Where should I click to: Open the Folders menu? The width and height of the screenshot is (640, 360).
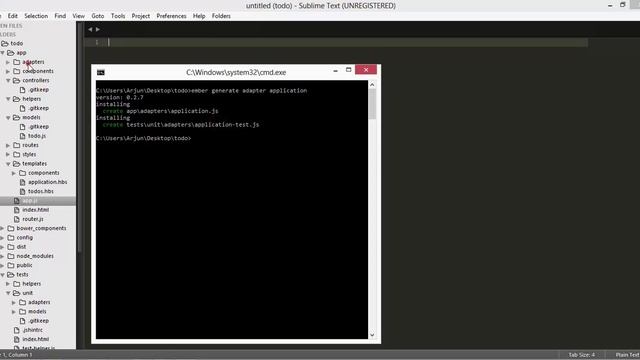pos(221,16)
